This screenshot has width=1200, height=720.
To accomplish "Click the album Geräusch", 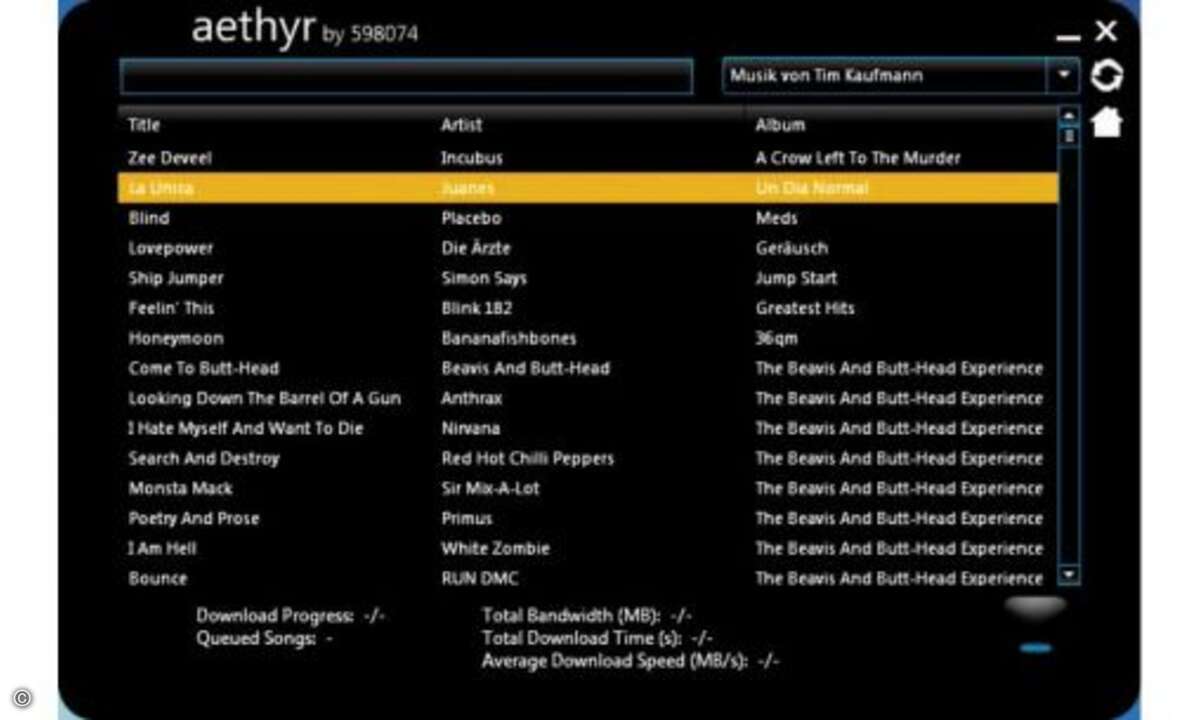I will pos(792,248).
